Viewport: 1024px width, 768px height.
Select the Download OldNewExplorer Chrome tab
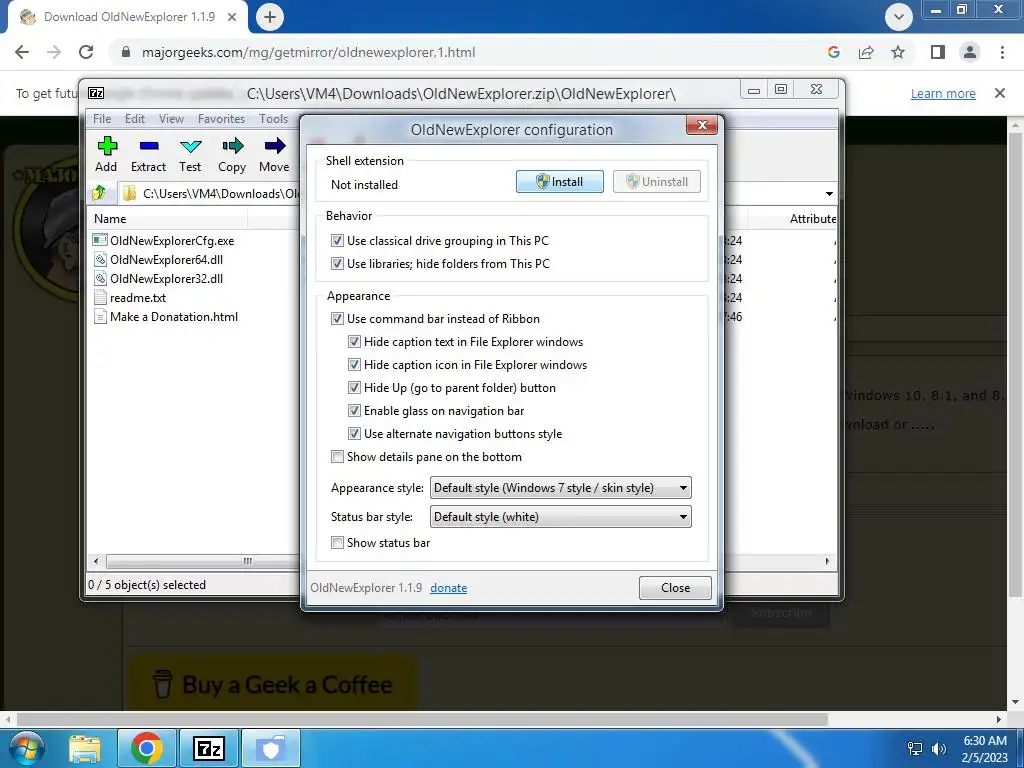[127, 17]
